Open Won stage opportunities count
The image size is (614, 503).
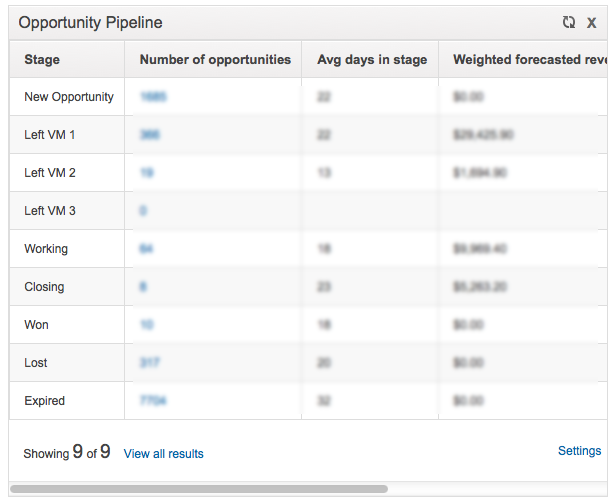pyautogui.click(x=147, y=325)
